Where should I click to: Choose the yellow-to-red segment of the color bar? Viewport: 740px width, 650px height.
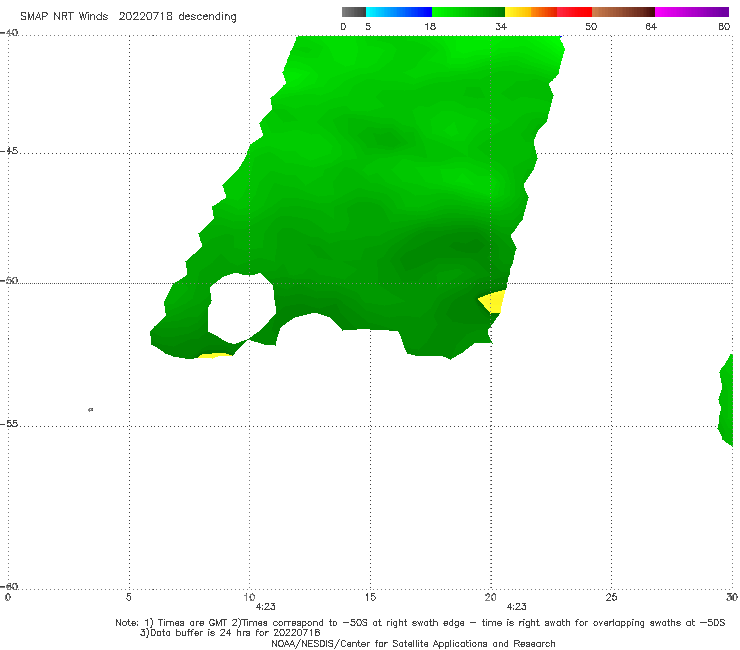click(548, 12)
